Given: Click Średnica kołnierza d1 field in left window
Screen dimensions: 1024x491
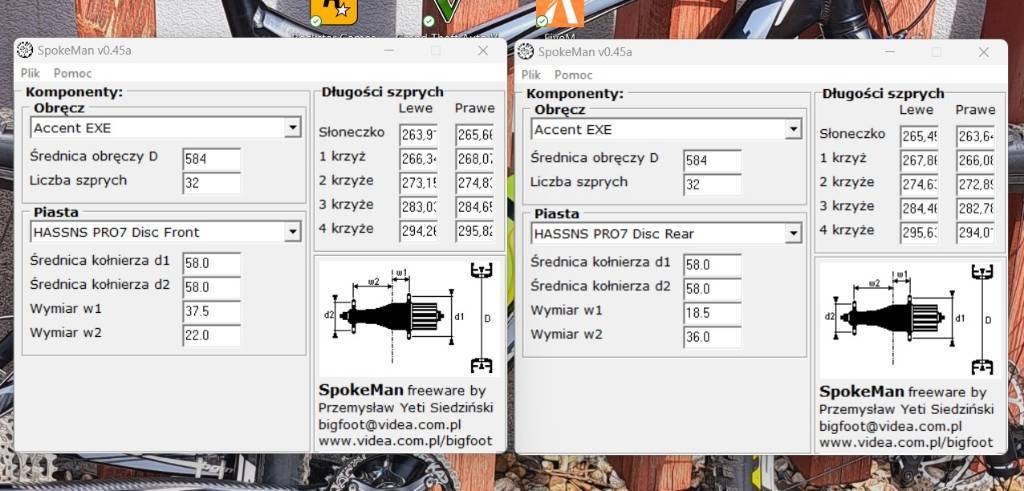Looking at the screenshot, I should (x=212, y=263).
